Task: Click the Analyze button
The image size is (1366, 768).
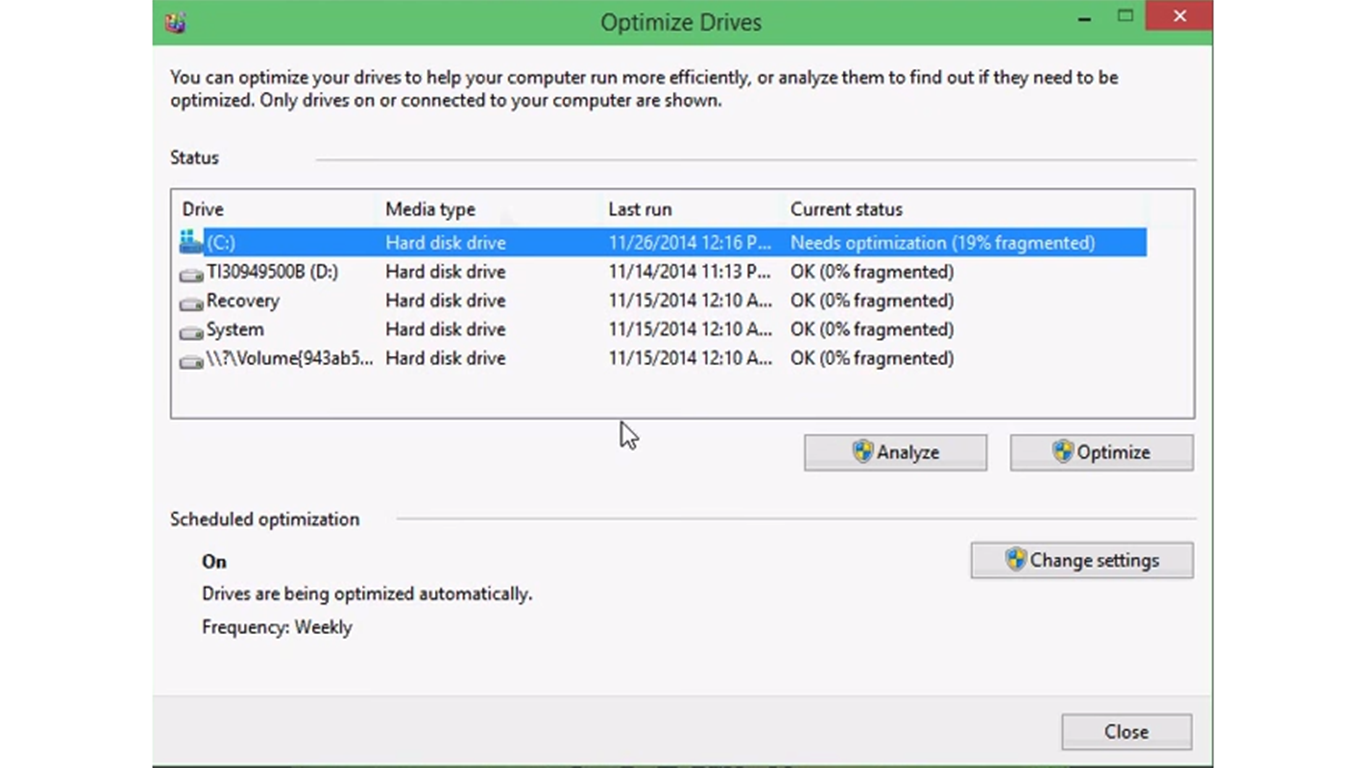Action: pyautogui.click(x=895, y=452)
